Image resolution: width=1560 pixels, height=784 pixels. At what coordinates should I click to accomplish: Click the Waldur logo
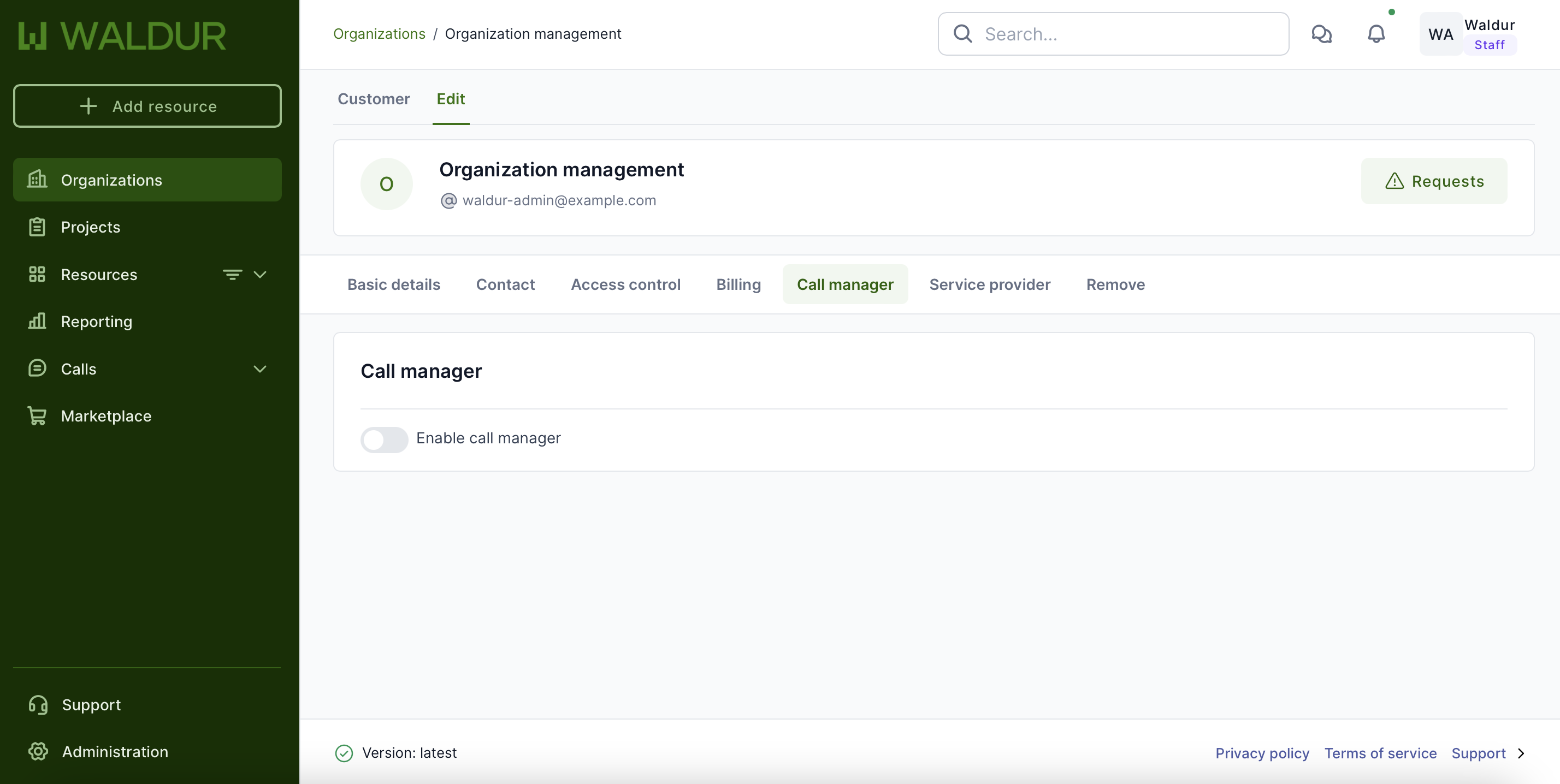(x=122, y=35)
